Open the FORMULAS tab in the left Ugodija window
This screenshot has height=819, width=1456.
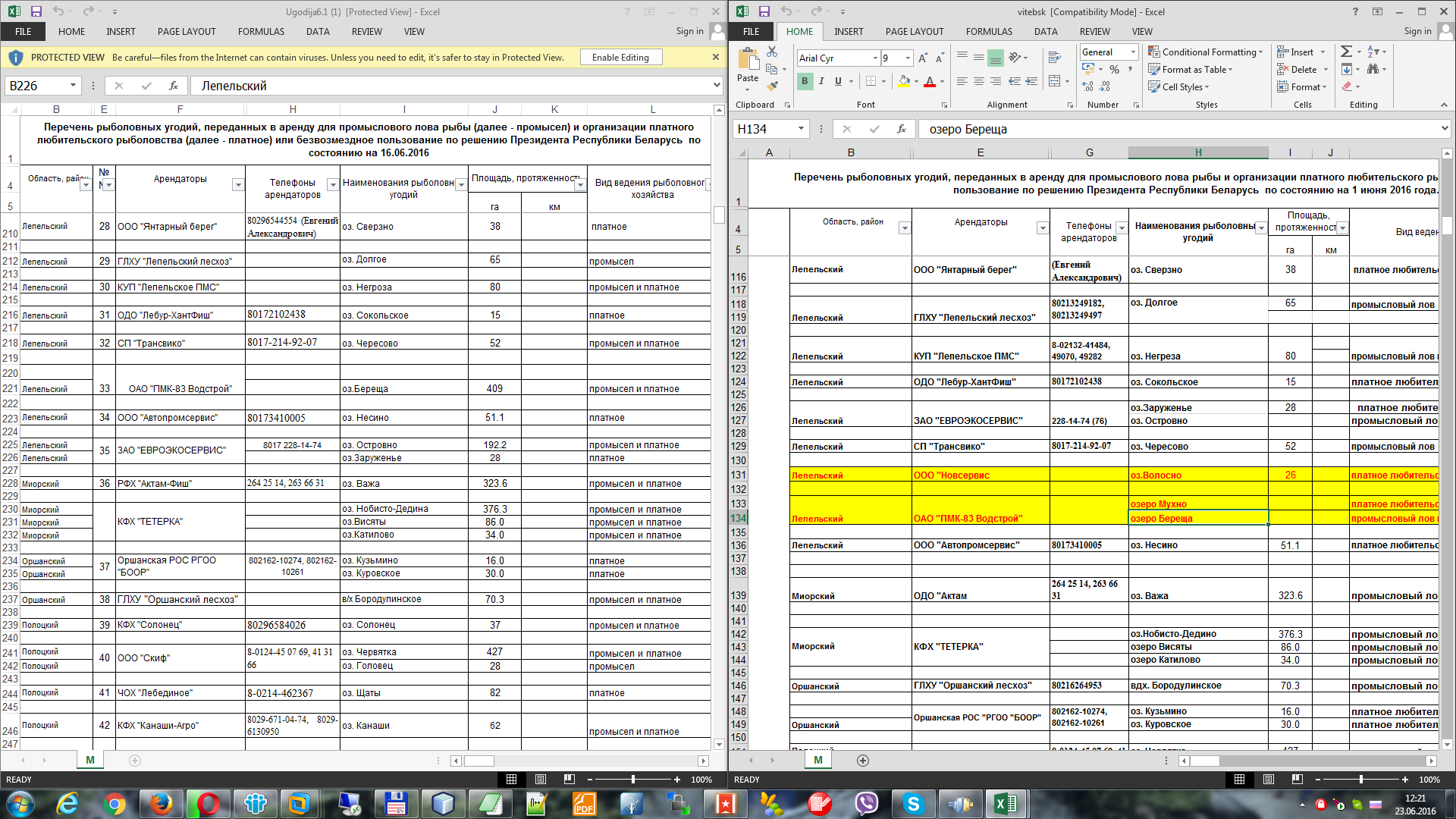(x=261, y=32)
